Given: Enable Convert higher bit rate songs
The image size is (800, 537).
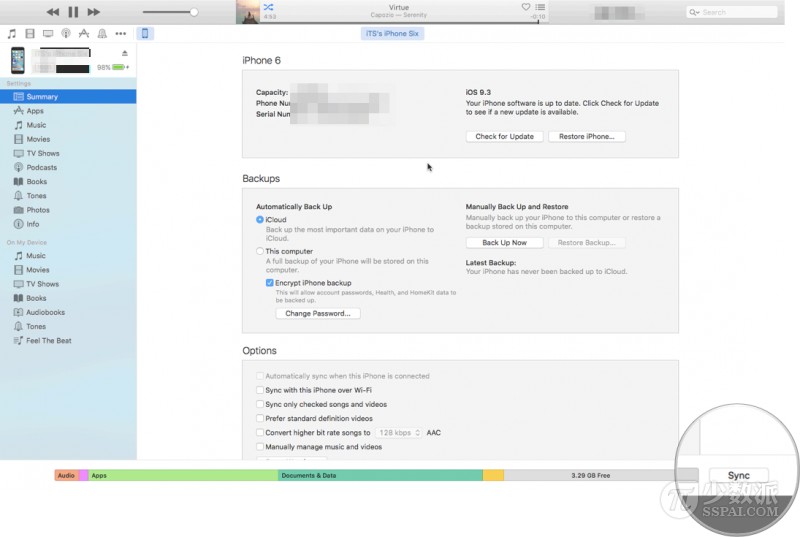Looking at the screenshot, I should pyautogui.click(x=260, y=432).
